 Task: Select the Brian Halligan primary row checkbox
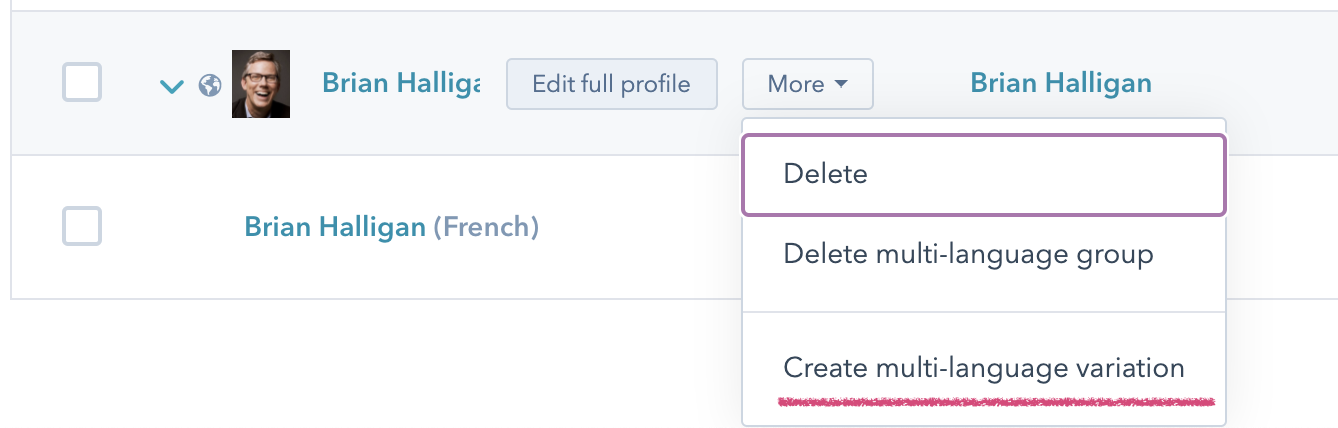pyautogui.click(x=82, y=82)
